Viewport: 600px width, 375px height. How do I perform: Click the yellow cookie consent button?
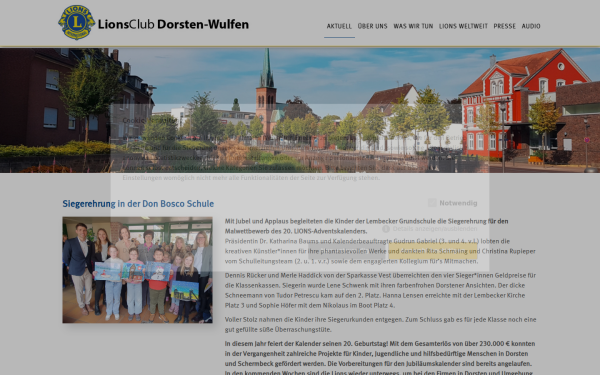pyautogui.click(x=433, y=251)
